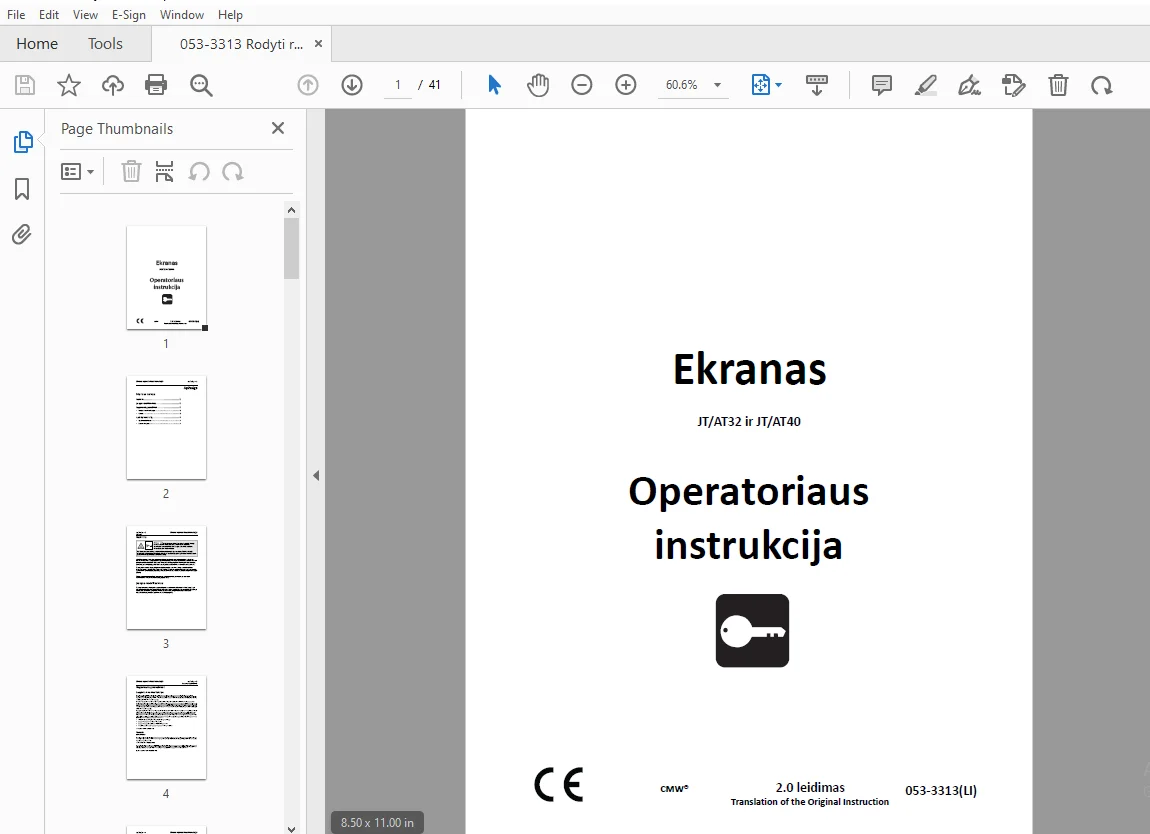Open the edit and send tool icon

click(x=1014, y=85)
